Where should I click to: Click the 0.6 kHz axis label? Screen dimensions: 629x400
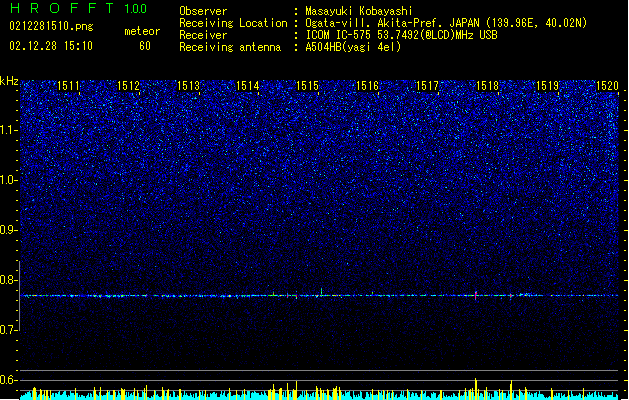(8, 380)
